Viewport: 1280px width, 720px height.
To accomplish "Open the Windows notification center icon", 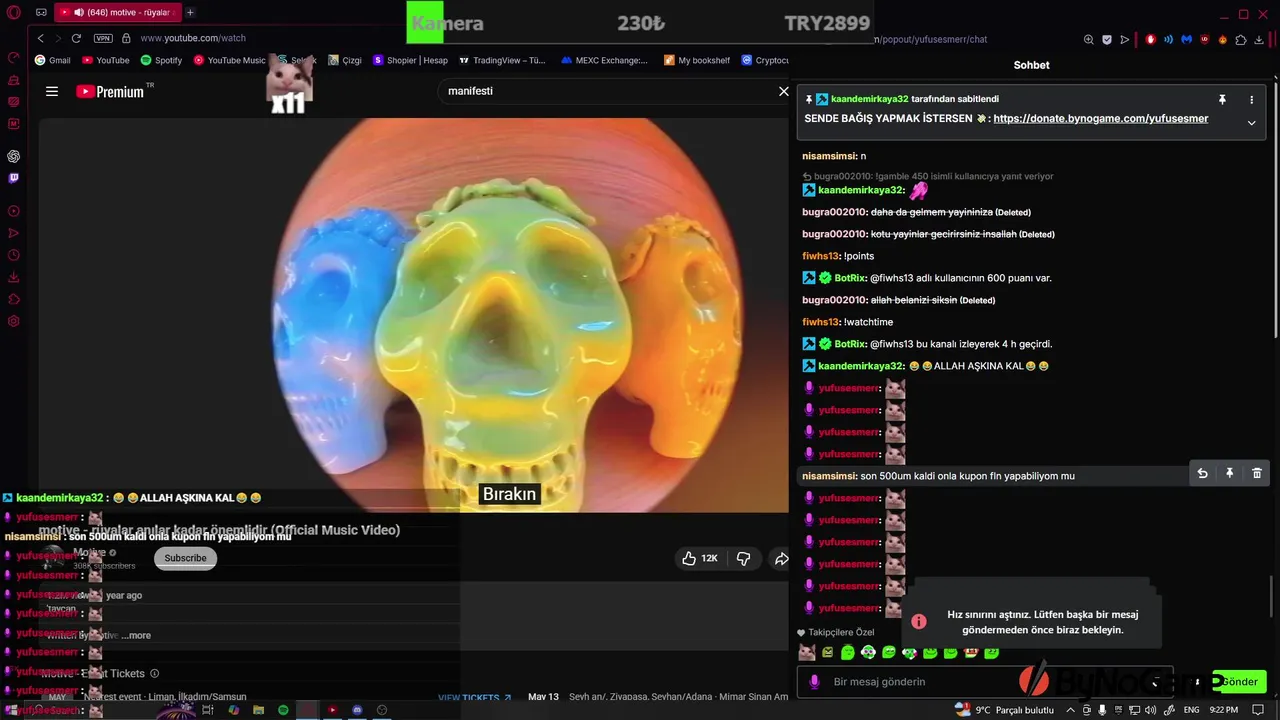I will tap(1259, 710).
